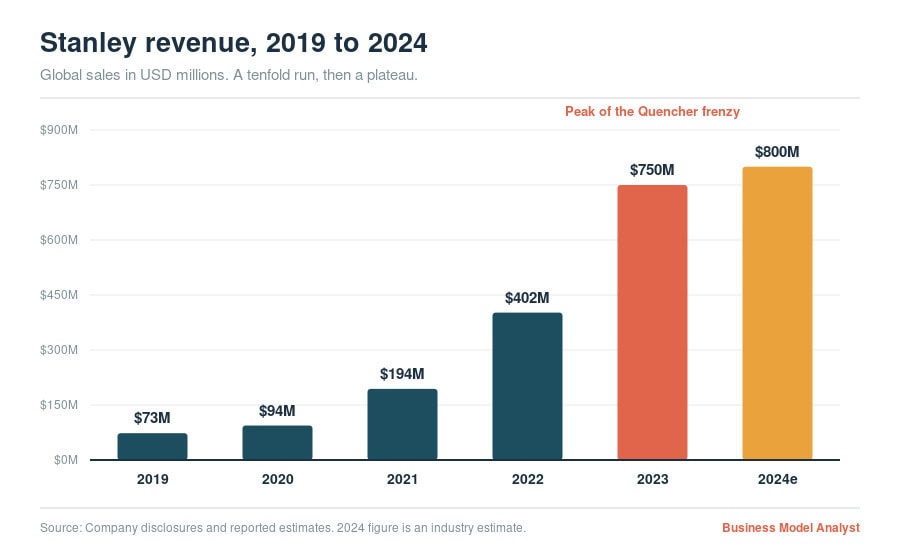Viewport: 900px width, 560px height.
Task: Click the '2019' x-axis label
Action: click(x=153, y=479)
